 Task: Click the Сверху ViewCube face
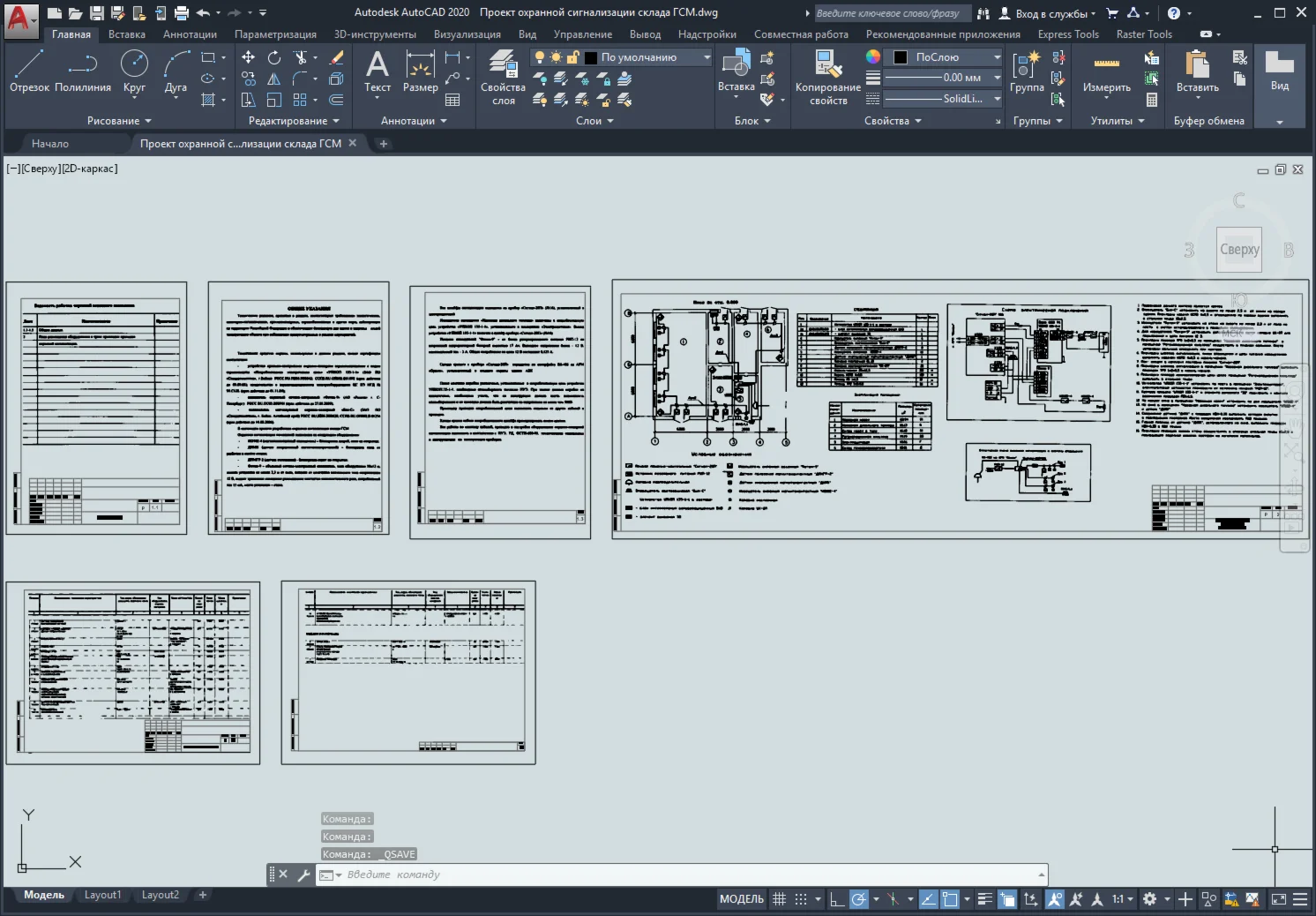(x=1239, y=250)
